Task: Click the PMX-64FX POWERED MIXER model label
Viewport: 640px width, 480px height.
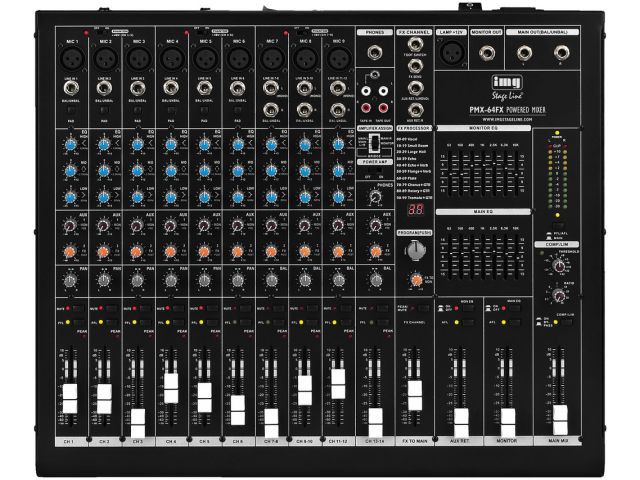Action: point(507,110)
